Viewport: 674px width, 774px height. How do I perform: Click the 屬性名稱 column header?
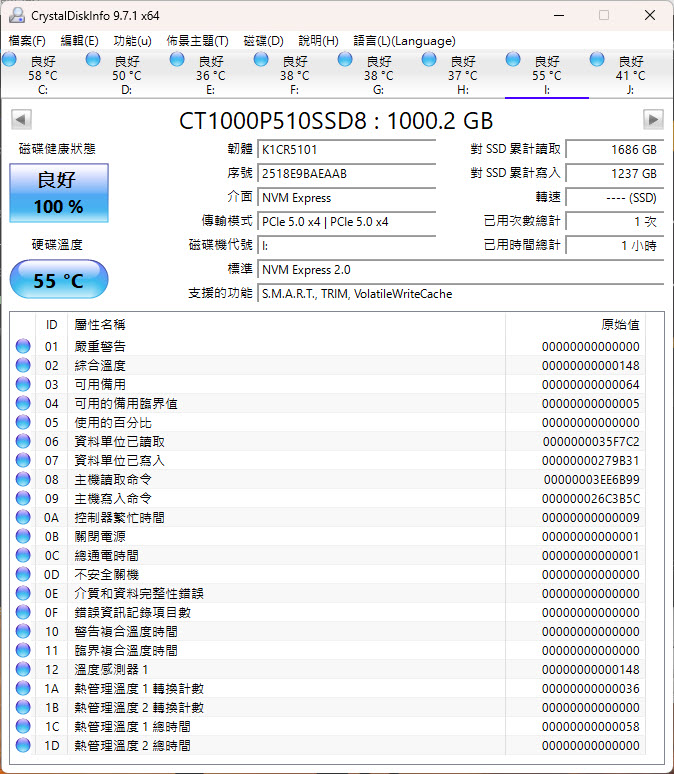(286, 324)
